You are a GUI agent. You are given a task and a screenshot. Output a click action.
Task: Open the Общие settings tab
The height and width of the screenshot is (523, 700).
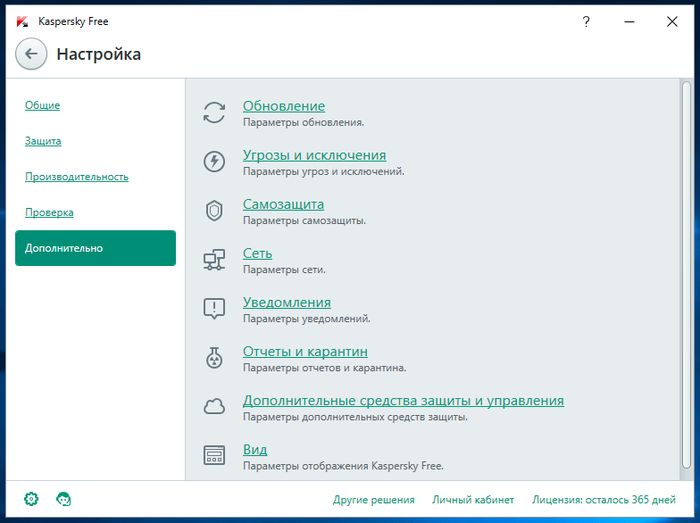pyautogui.click(x=42, y=105)
